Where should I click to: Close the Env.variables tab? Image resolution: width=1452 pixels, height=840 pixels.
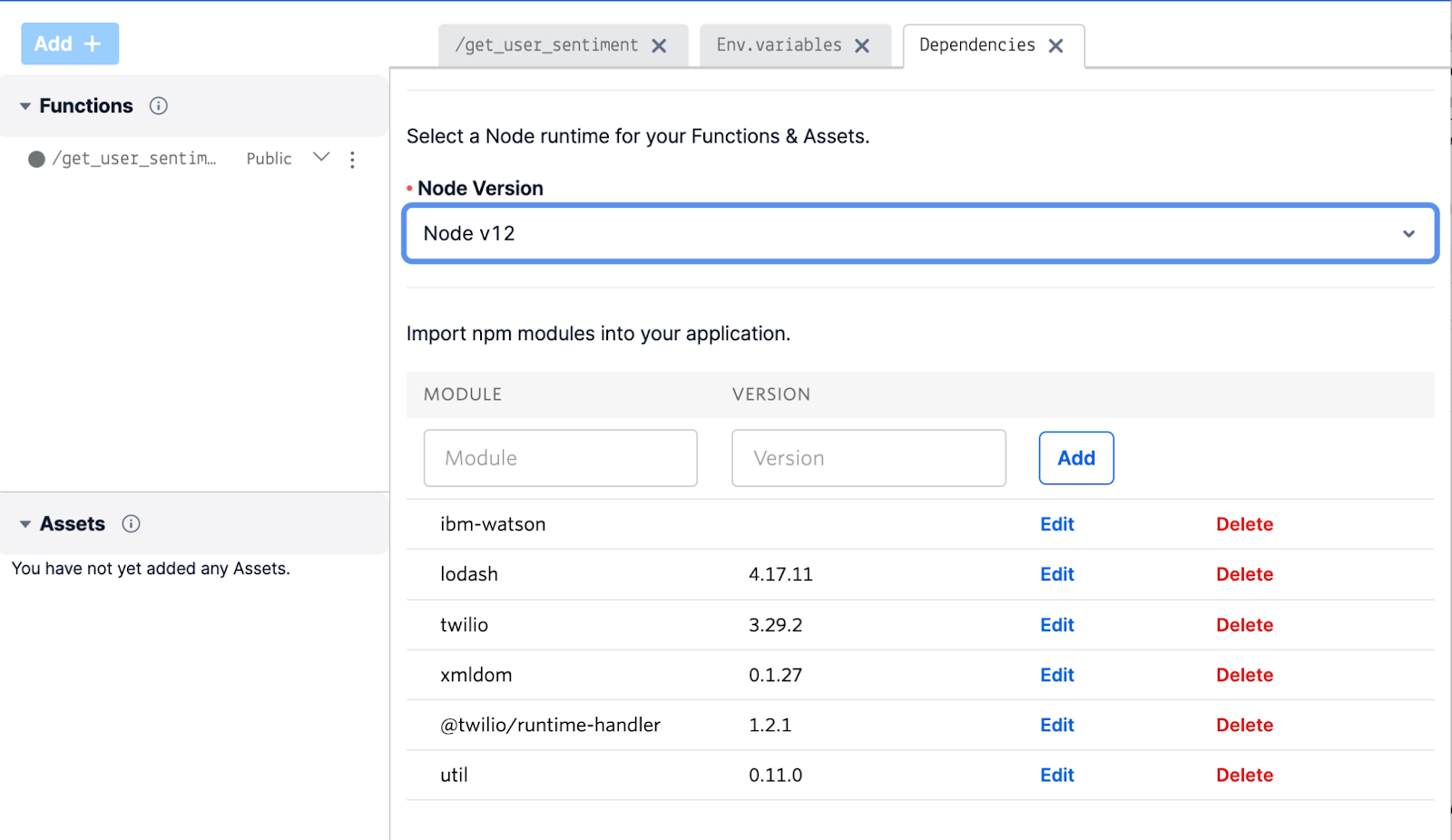862,46
